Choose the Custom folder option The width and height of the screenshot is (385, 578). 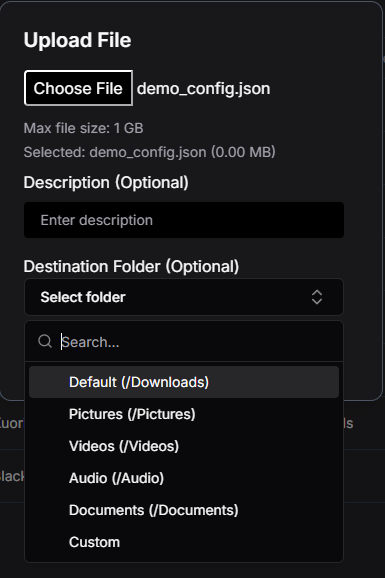coord(184,542)
